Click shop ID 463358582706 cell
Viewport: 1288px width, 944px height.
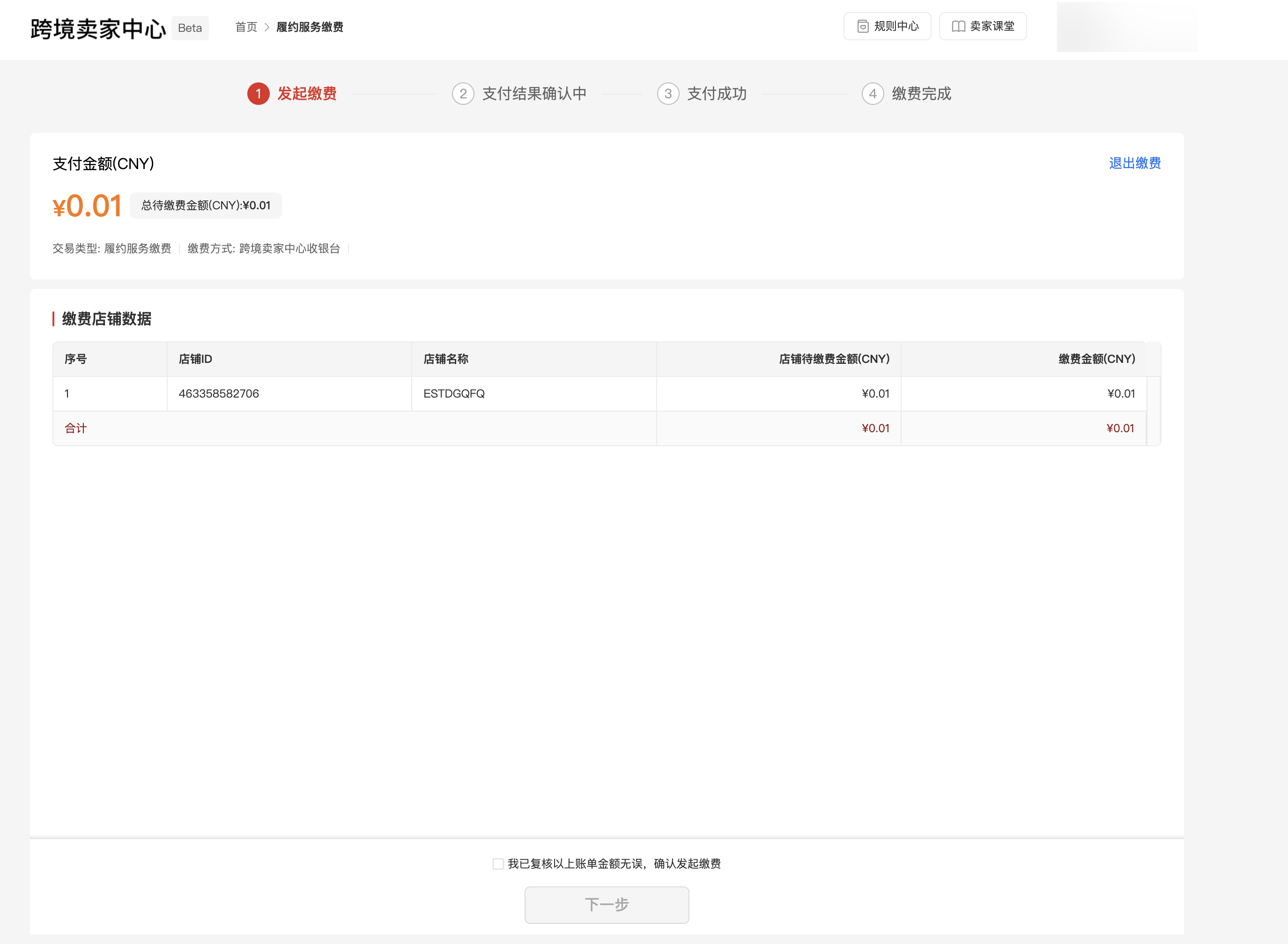click(x=219, y=394)
